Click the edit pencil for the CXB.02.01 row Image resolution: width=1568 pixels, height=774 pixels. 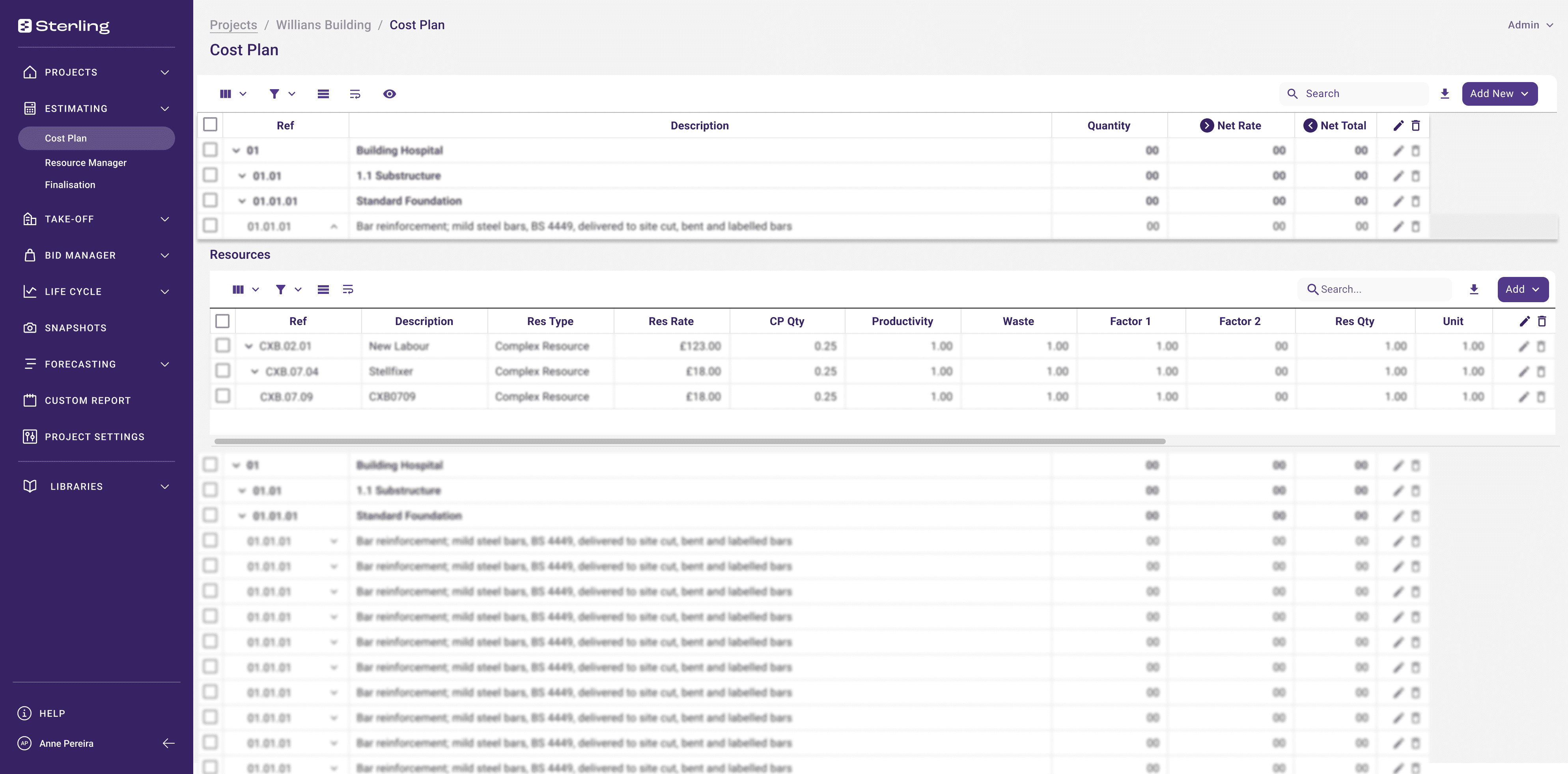[x=1523, y=346]
